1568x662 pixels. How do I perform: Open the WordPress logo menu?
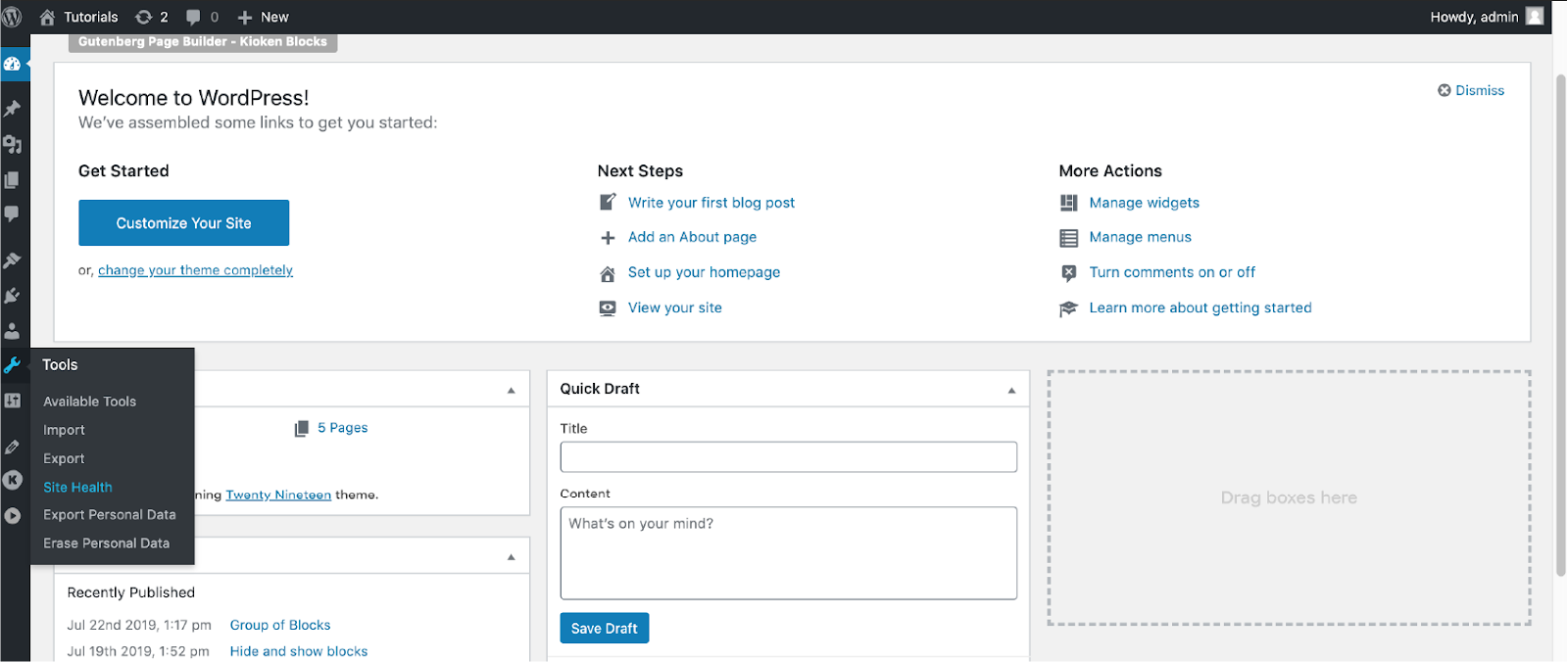pyautogui.click(x=12, y=17)
